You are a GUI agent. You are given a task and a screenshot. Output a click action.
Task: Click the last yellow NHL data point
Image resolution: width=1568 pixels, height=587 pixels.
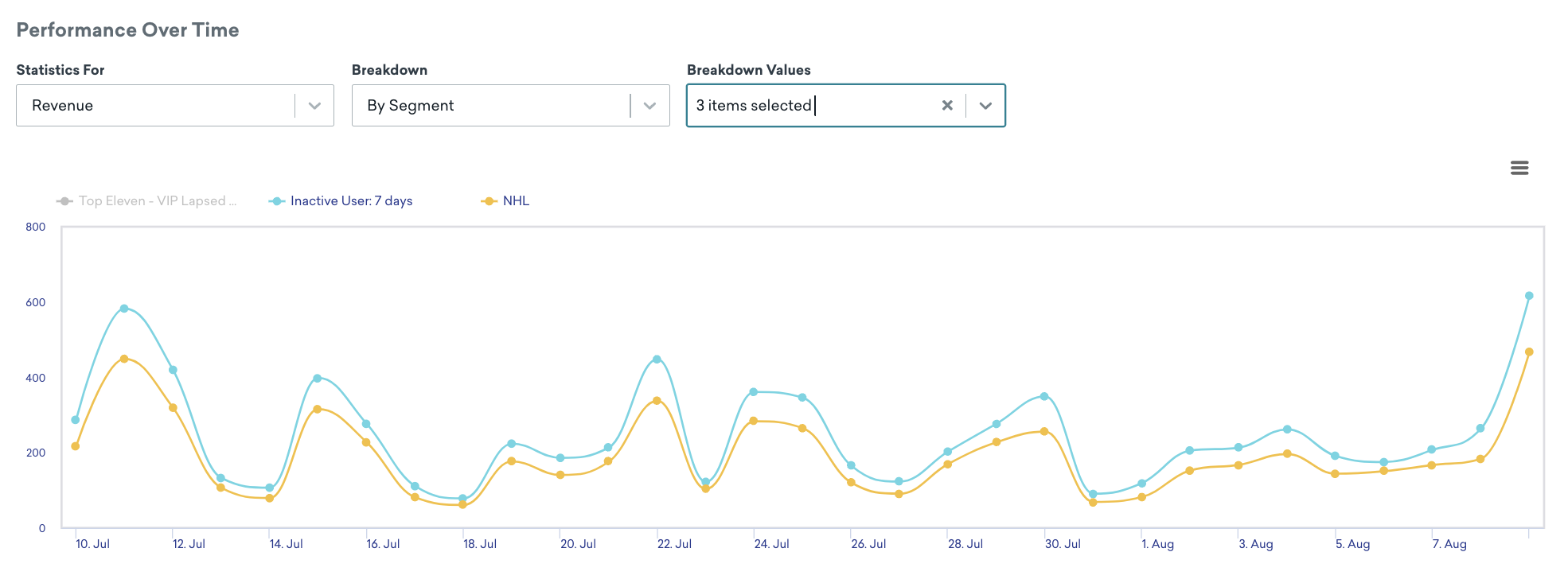1529,352
